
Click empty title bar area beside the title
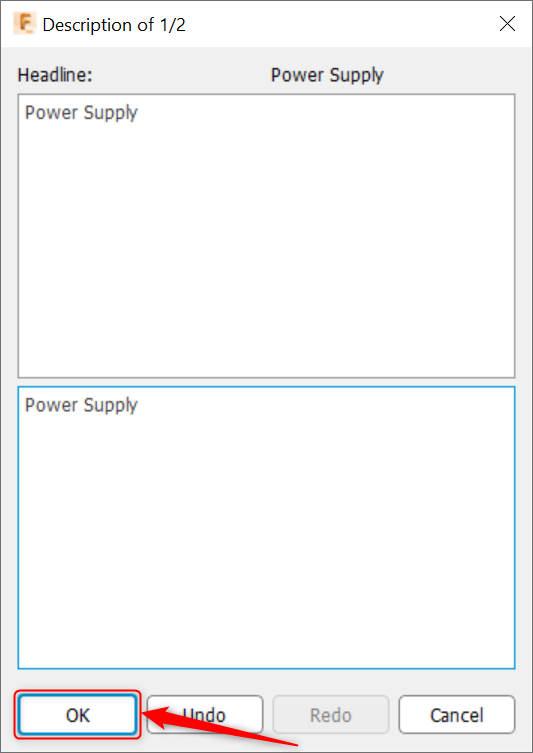pyautogui.click(x=336, y=24)
